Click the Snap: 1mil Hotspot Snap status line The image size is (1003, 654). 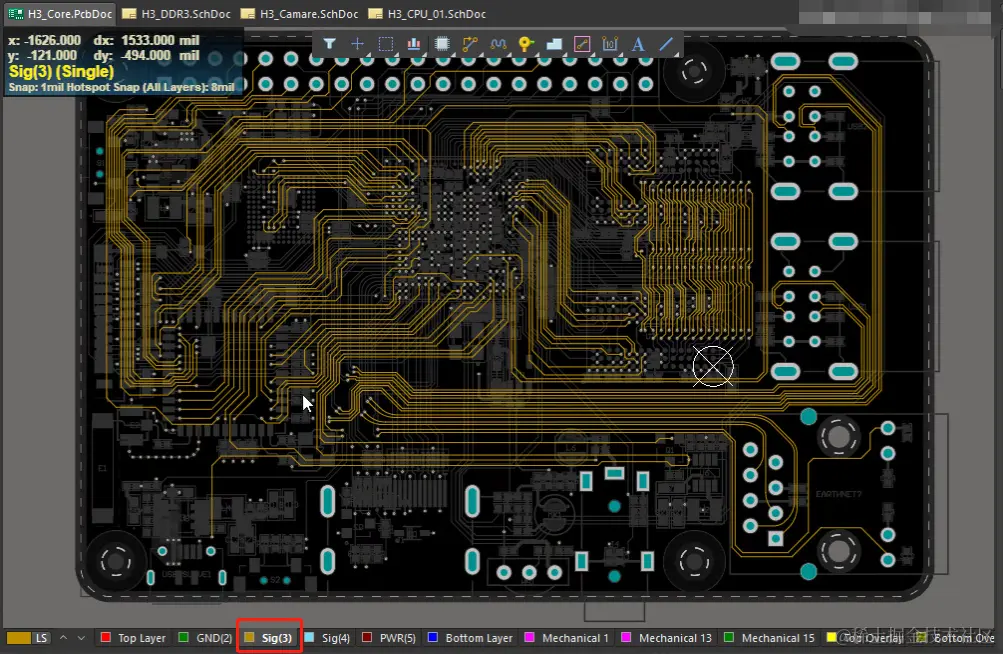click(122, 87)
